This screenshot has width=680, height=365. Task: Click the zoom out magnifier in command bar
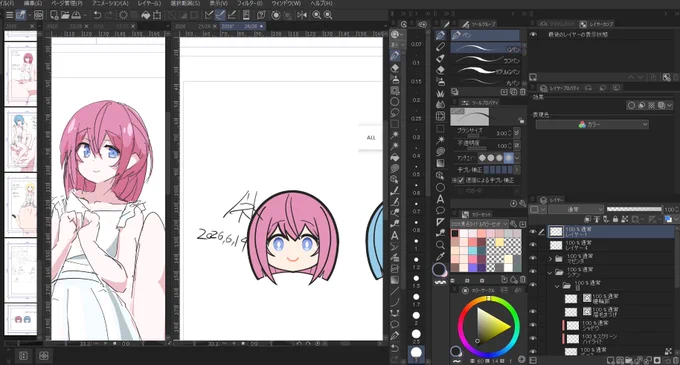328,15
